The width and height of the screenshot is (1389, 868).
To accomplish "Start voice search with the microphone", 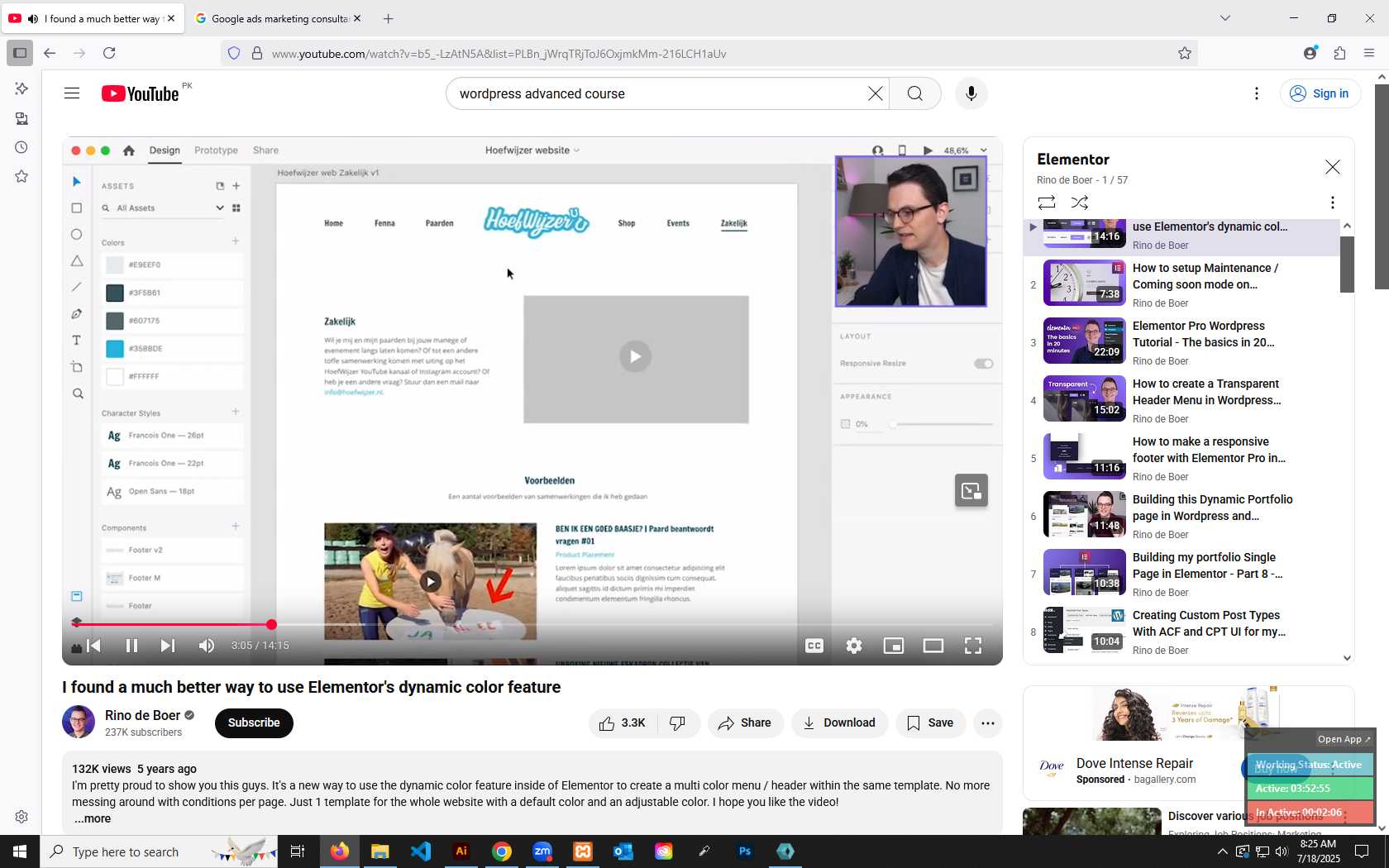I will coord(971,93).
